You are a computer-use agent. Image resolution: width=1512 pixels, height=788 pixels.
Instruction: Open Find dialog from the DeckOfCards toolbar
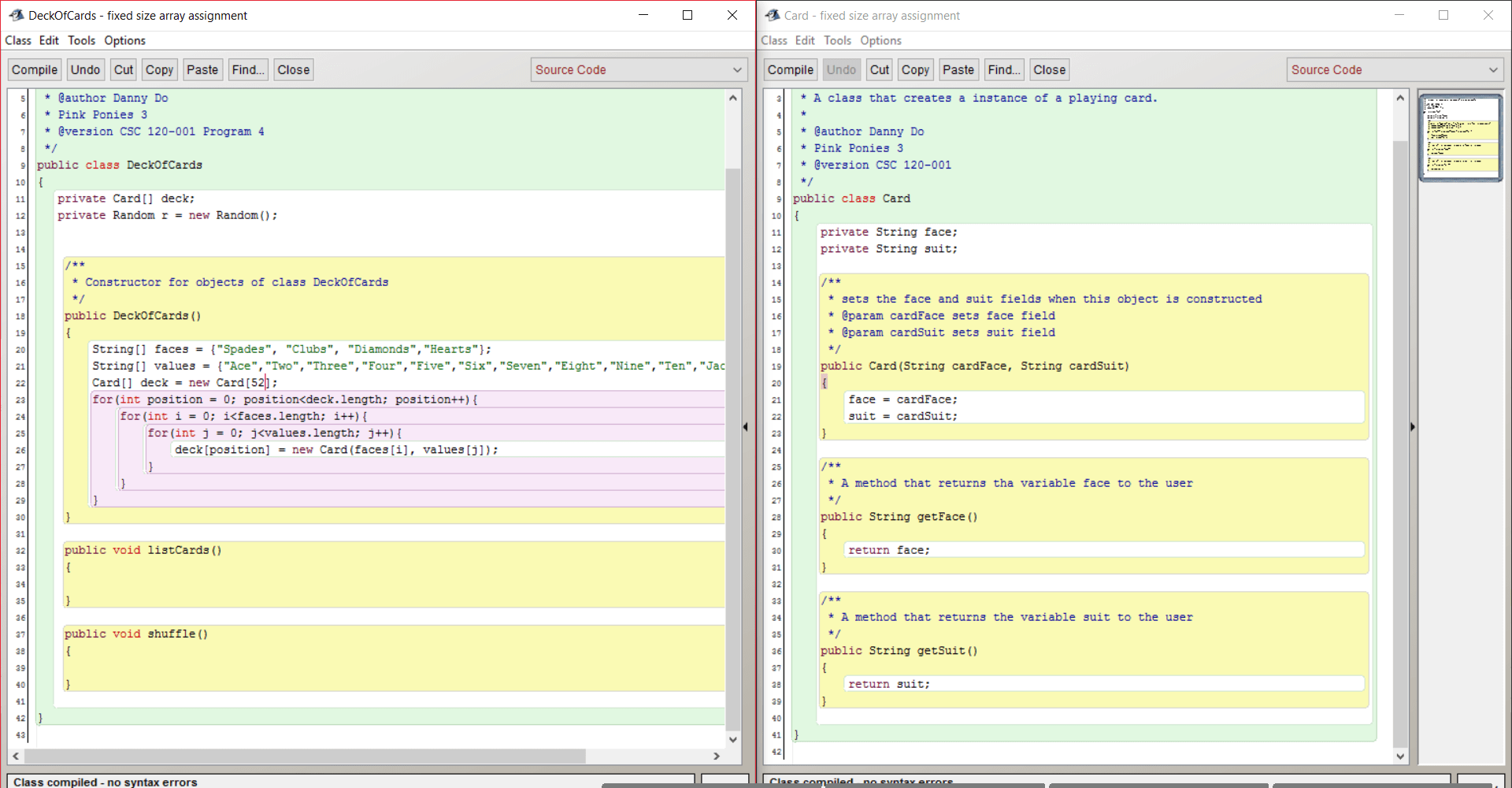247,69
